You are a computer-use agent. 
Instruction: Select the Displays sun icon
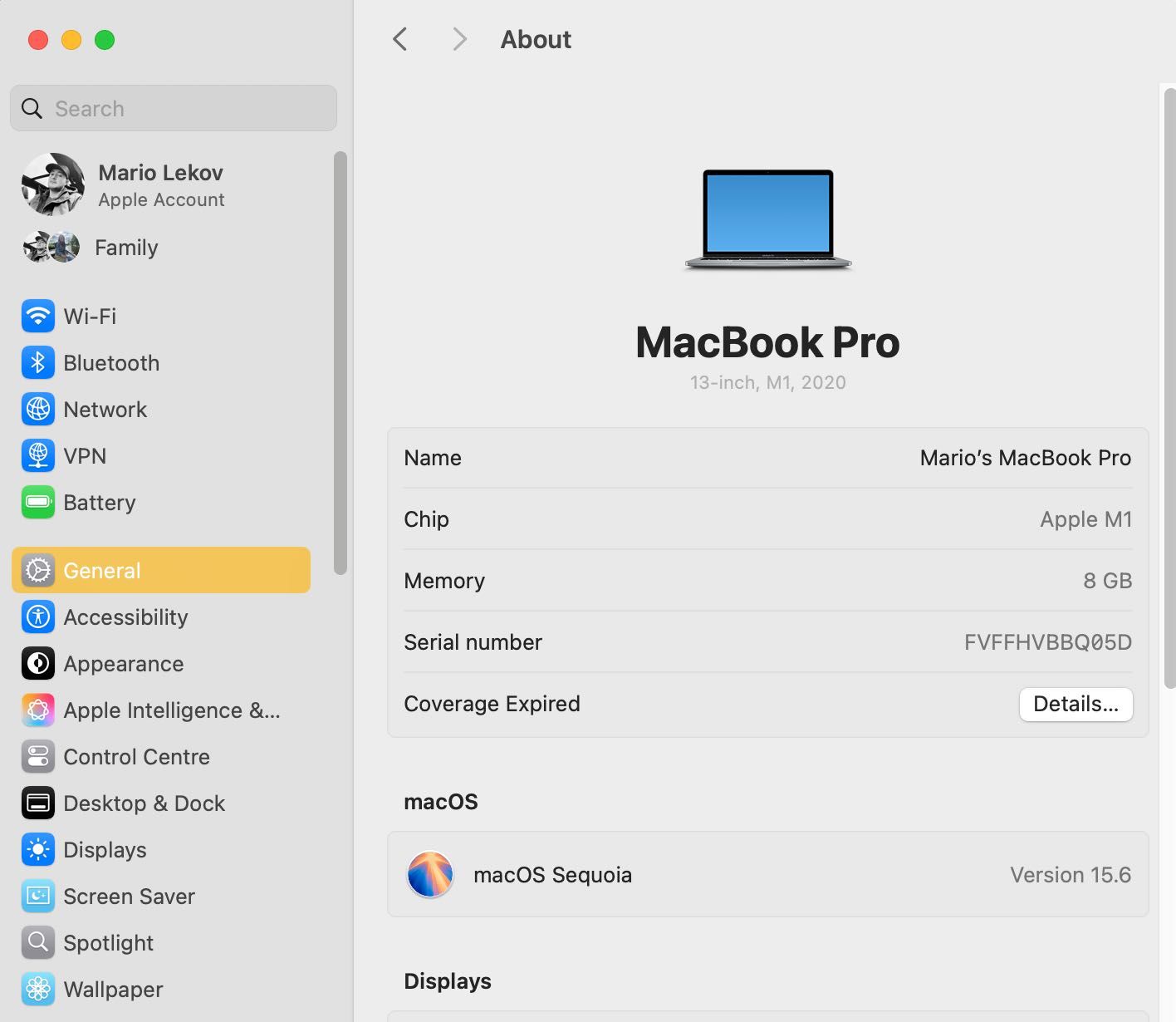click(38, 850)
